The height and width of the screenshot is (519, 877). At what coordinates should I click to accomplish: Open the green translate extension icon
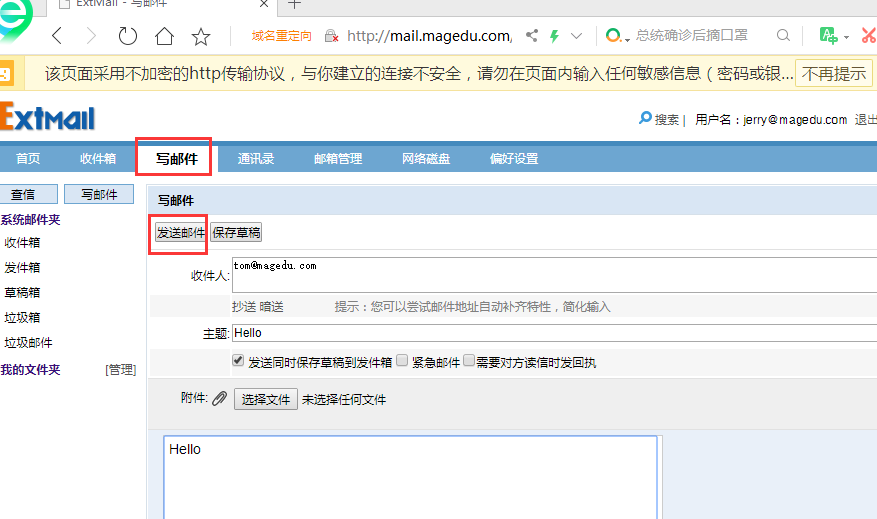pyautogui.click(x=828, y=36)
